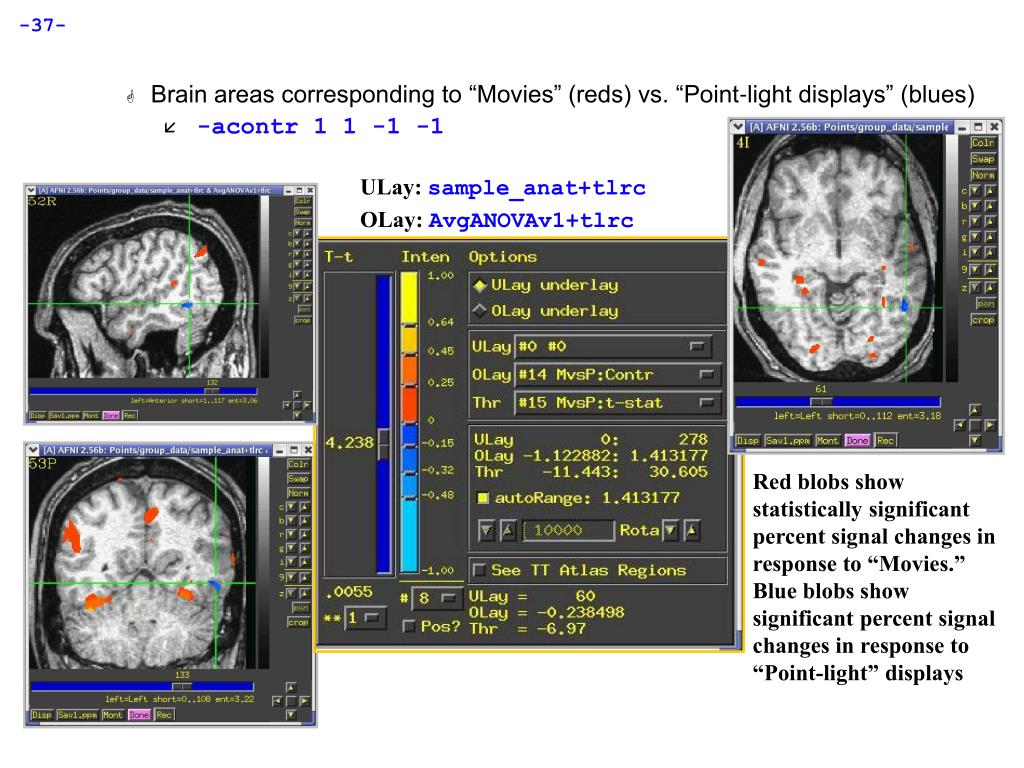Click Swap button in coronal 53P window
1024x768 pixels.
click(x=298, y=479)
